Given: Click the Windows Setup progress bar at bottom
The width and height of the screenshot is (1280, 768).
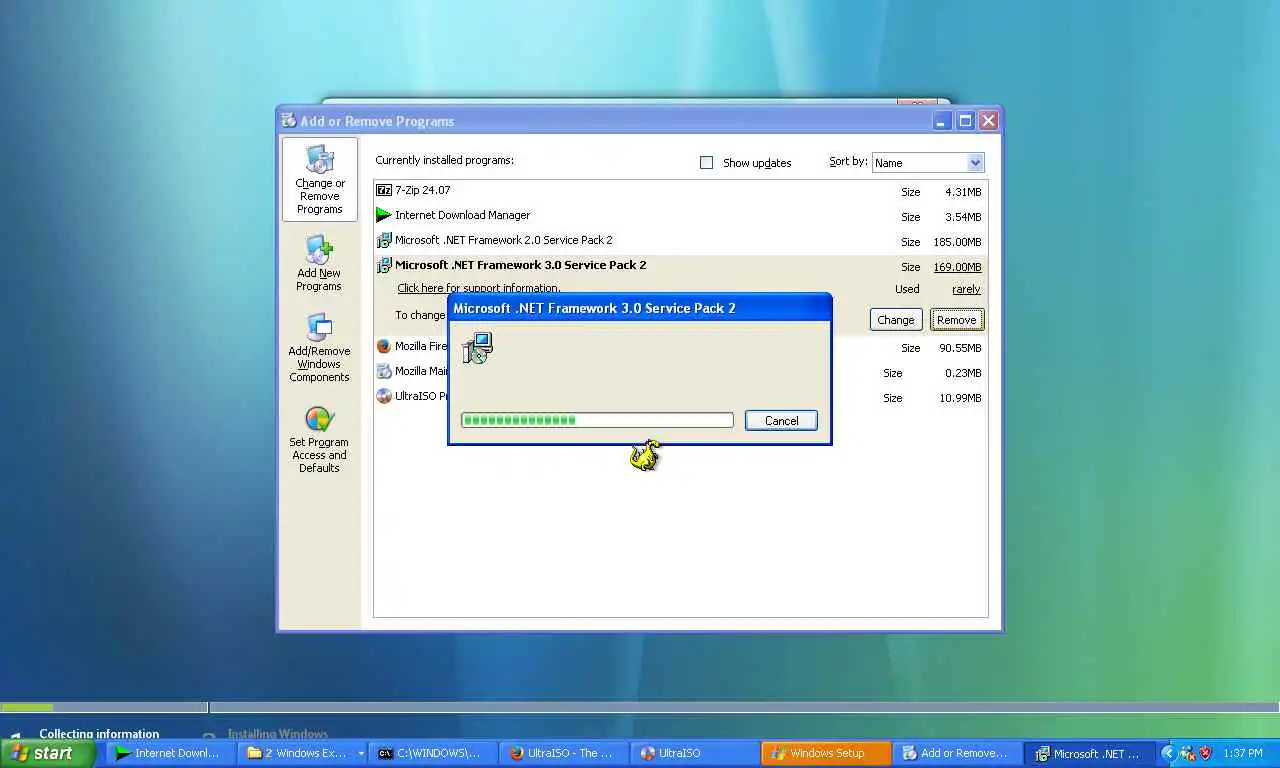Looking at the screenshot, I should (x=640, y=707).
